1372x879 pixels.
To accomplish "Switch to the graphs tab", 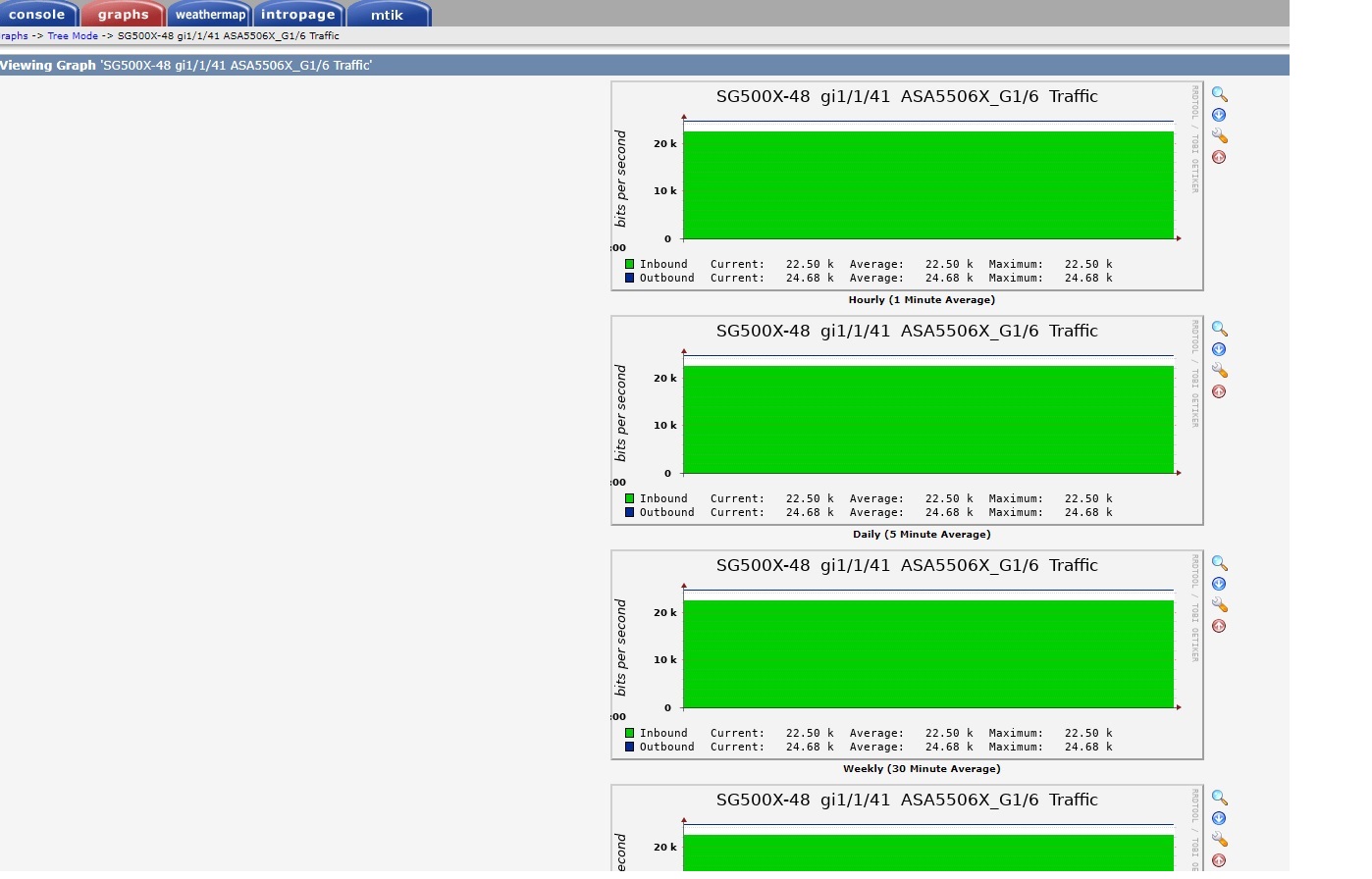I will pos(123,14).
